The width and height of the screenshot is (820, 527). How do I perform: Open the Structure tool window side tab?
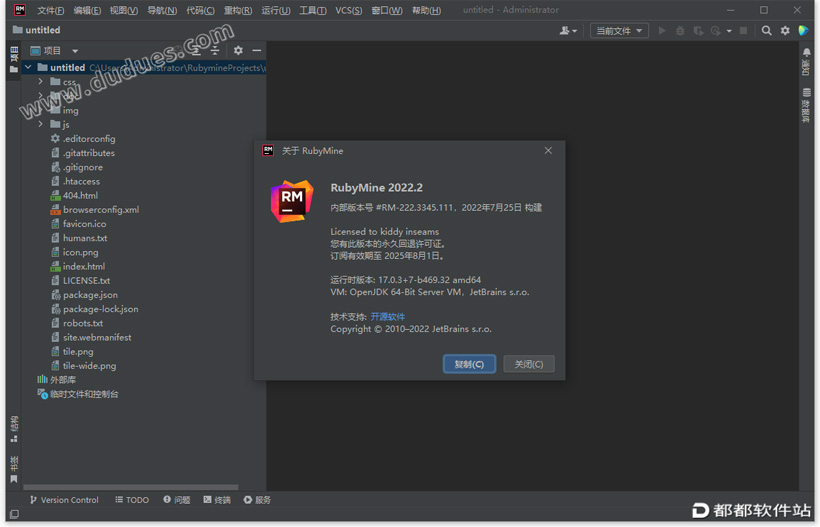(x=14, y=429)
